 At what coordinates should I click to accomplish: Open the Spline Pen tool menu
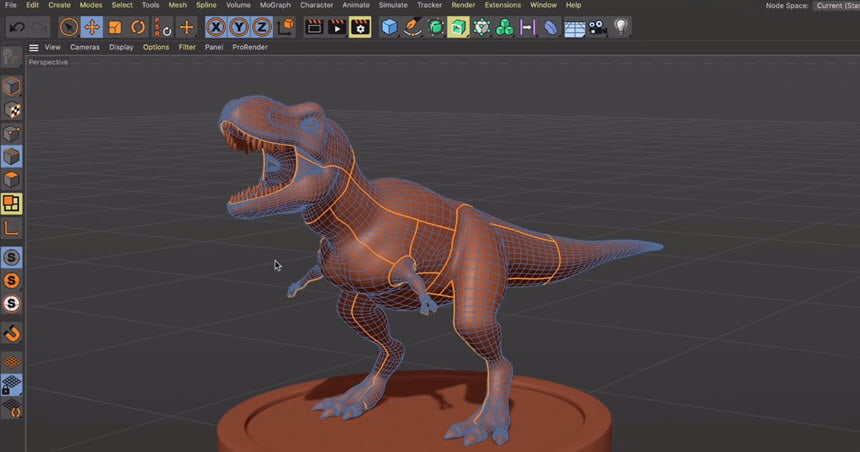pos(412,27)
